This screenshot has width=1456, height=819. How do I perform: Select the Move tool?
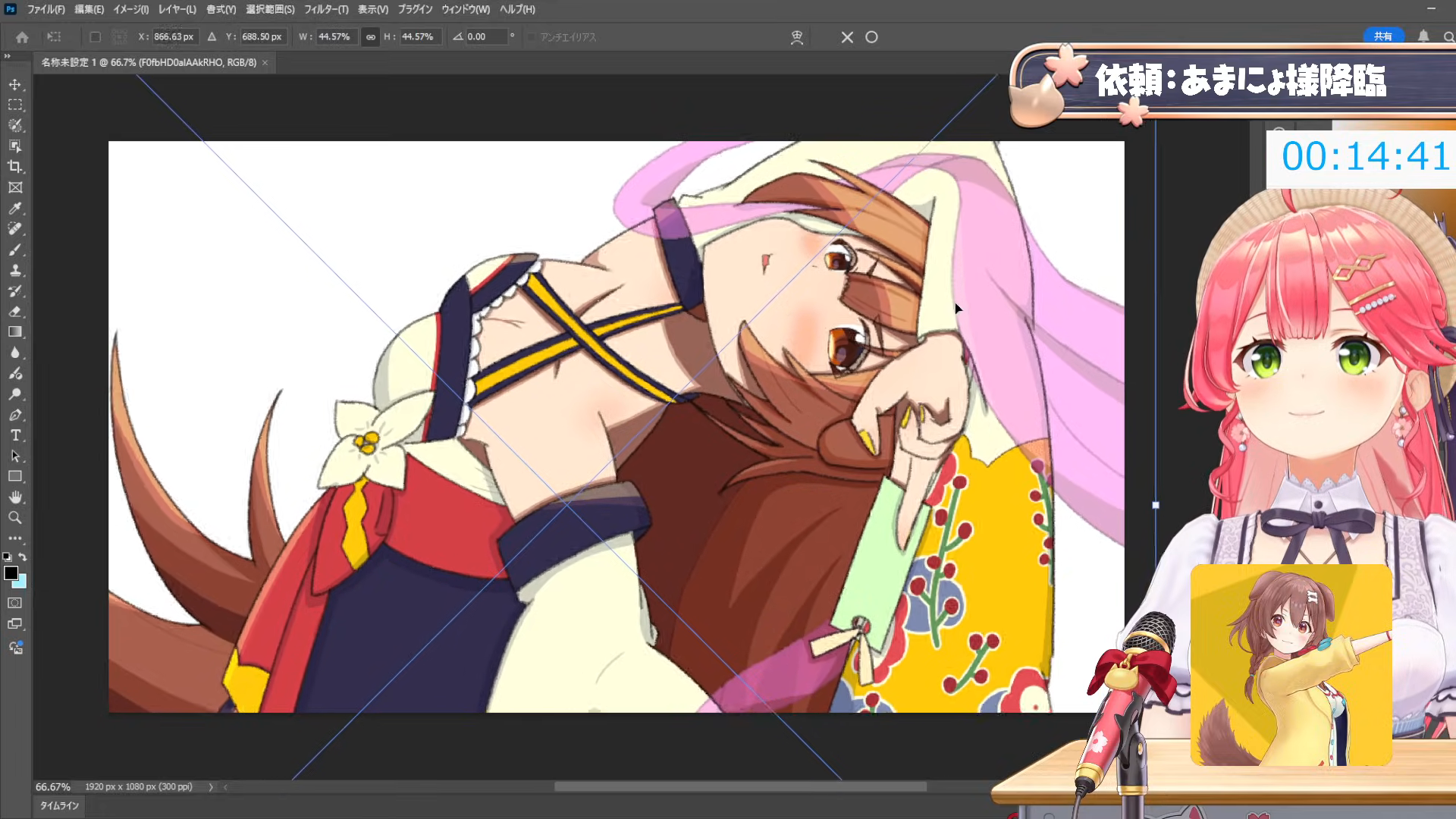click(15, 84)
